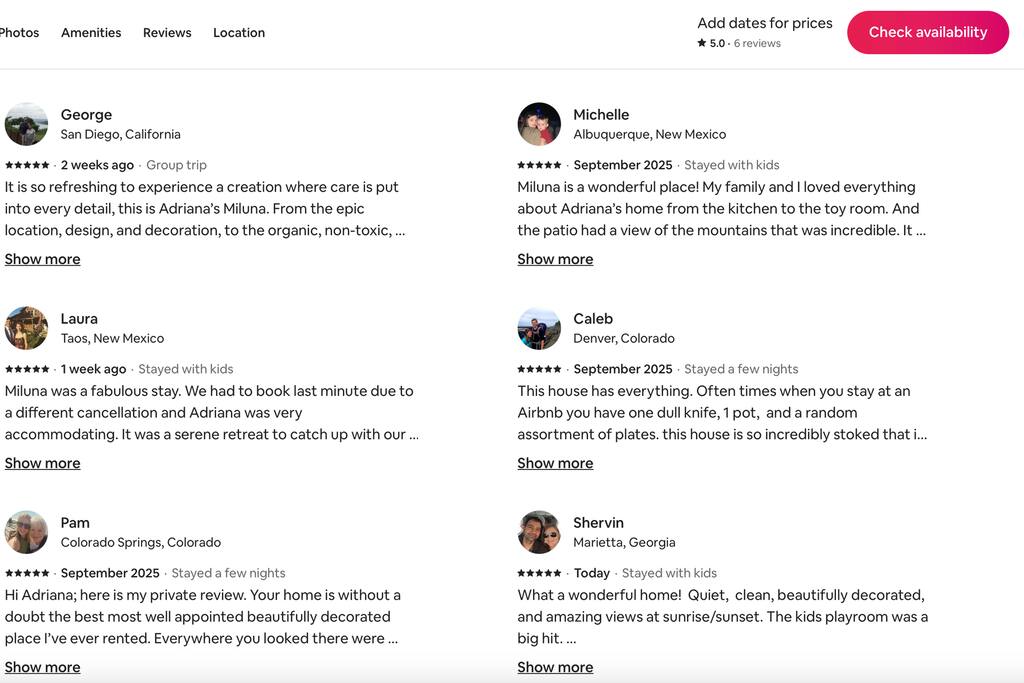Viewport: 1024px width, 683px height.
Task: Expand Shervin's full review
Action: coord(555,667)
